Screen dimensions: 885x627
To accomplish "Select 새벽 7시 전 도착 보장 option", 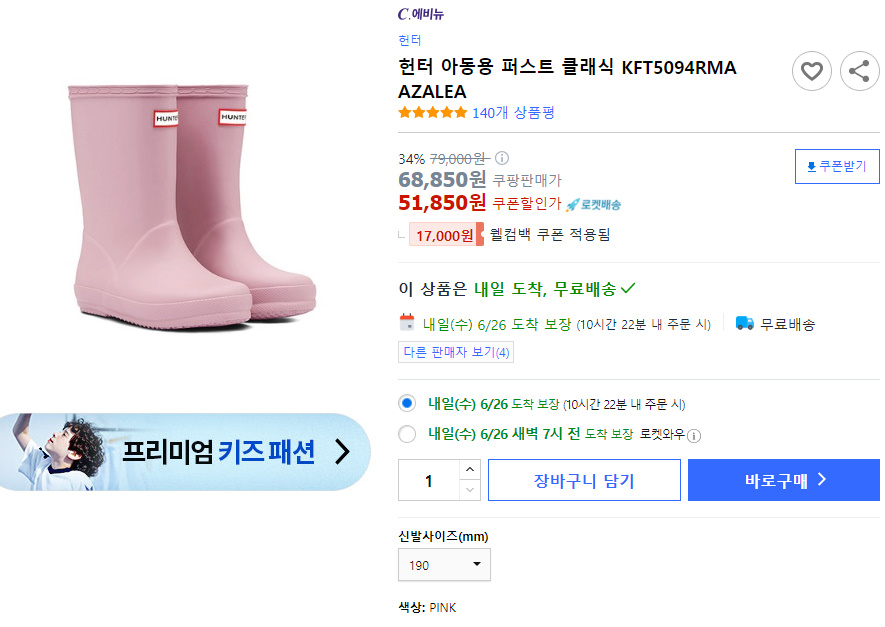I will [x=407, y=434].
